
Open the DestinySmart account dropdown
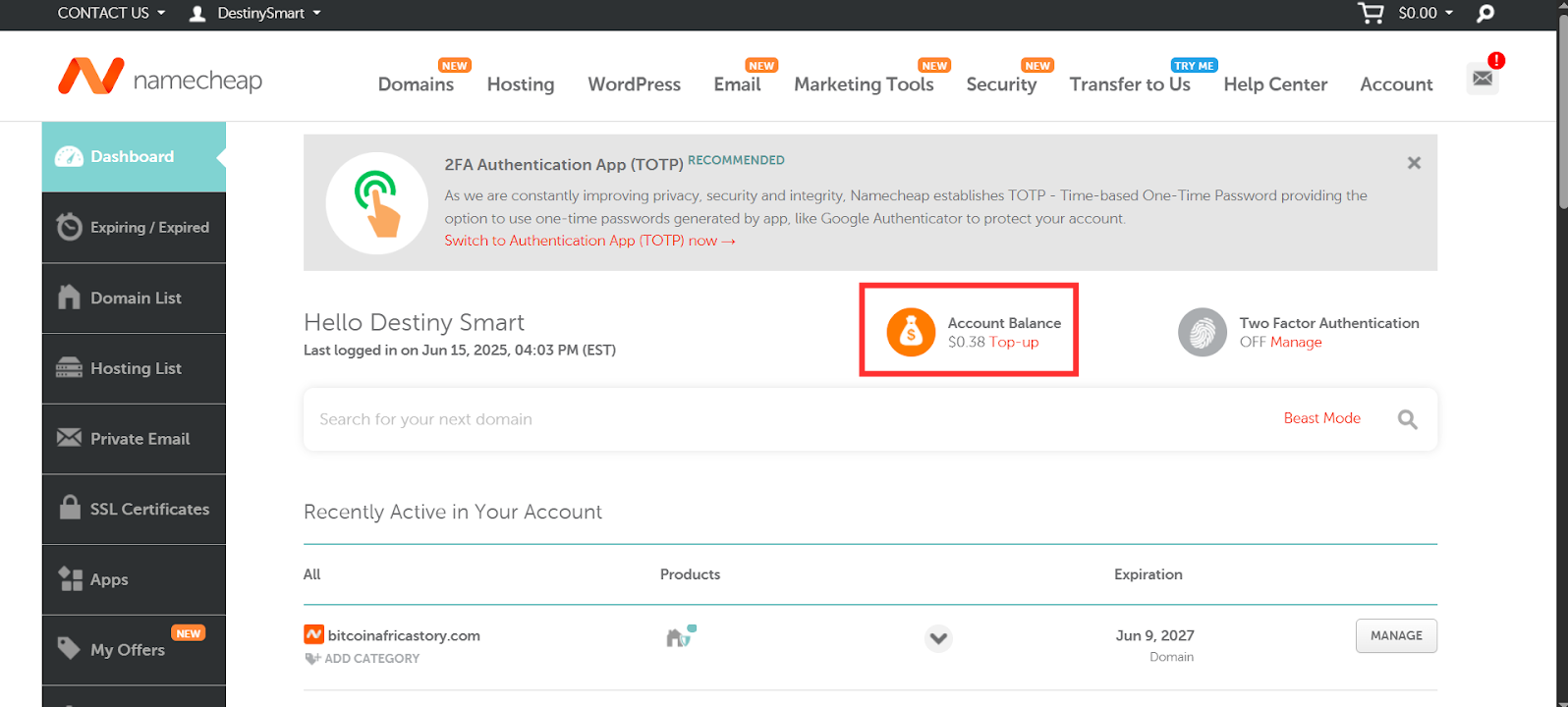(x=268, y=13)
